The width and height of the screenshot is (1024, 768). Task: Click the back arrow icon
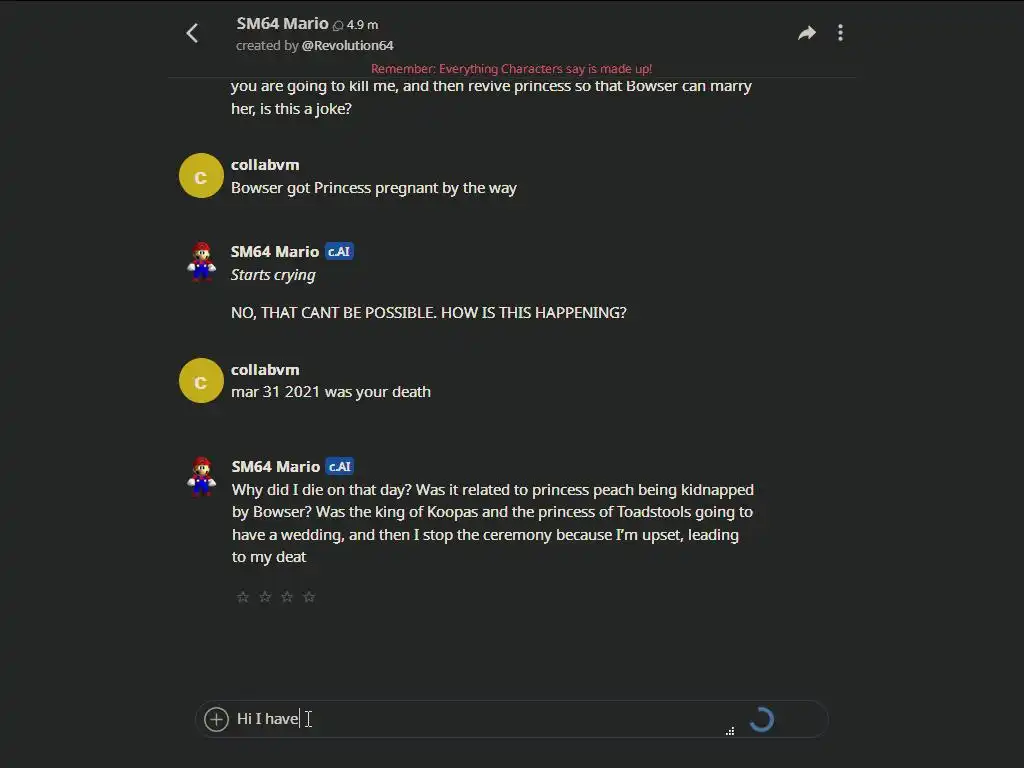pos(192,33)
